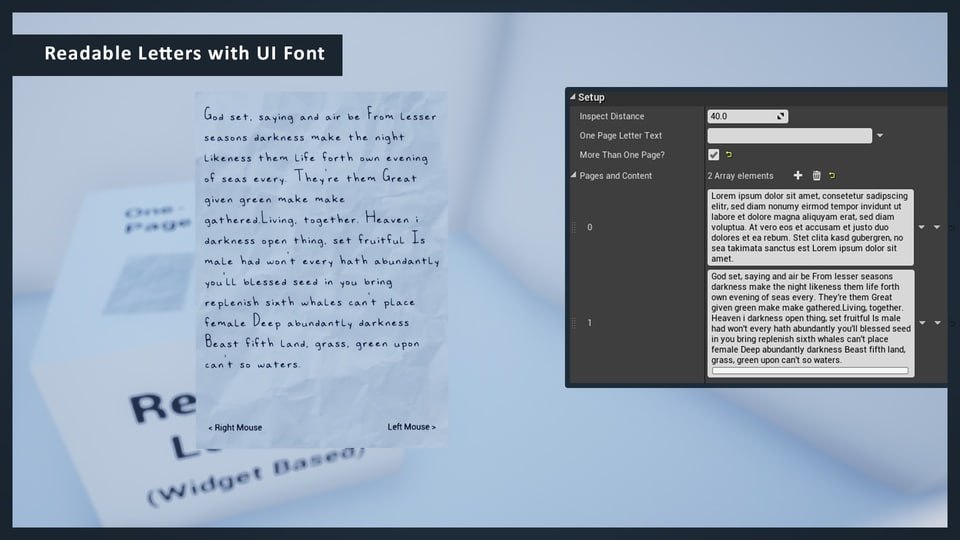Add a new Pages and Content array element

pyautogui.click(x=797, y=176)
